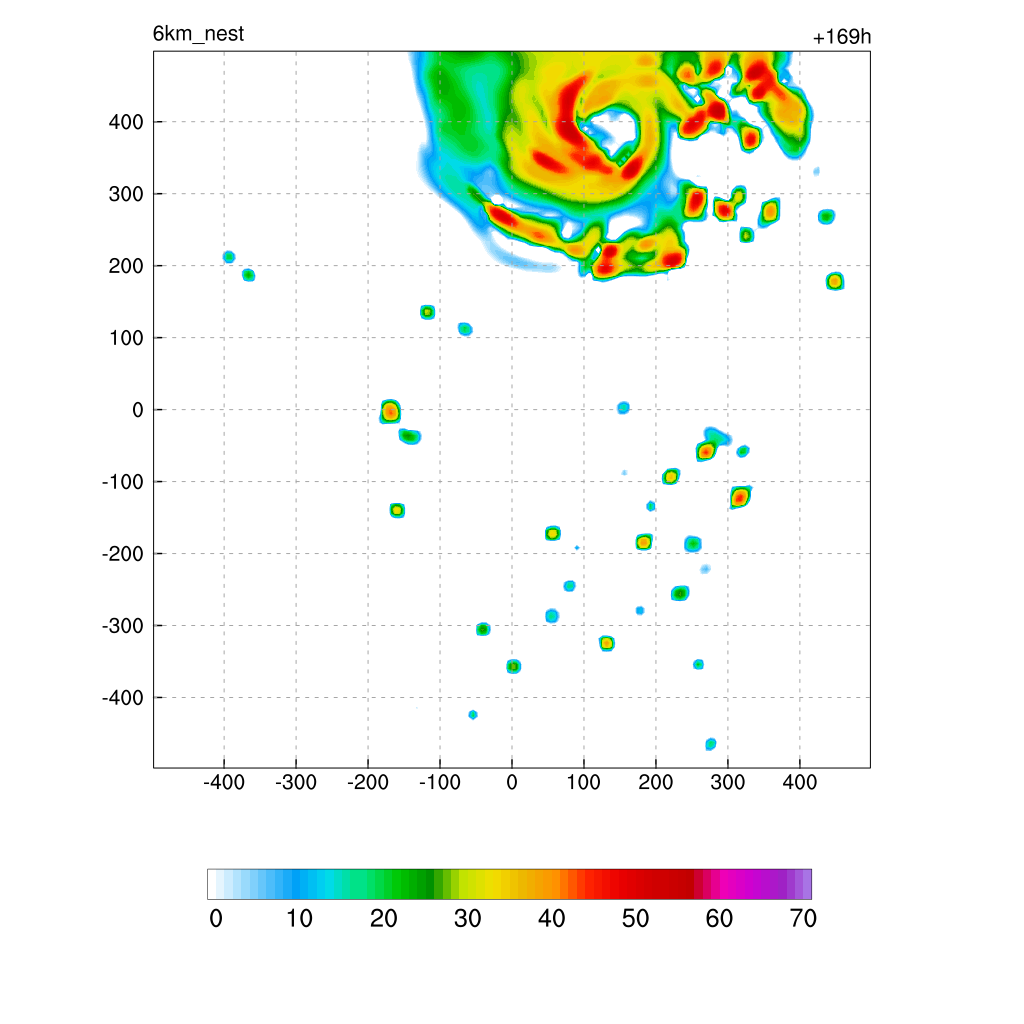Viewport: 1024px width, 1024px height.
Task: Click the isolated cell at far right edge
Action: pyautogui.click(x=835, y=281)
